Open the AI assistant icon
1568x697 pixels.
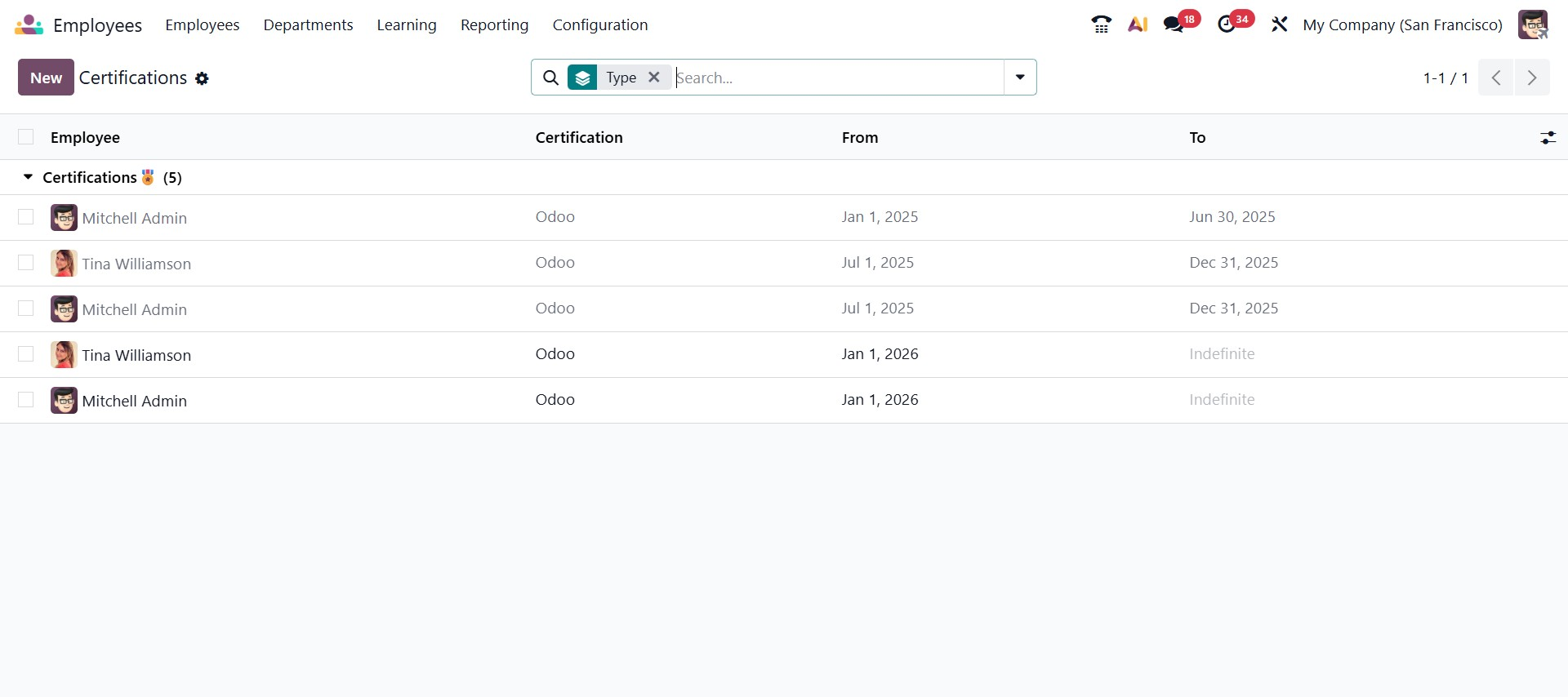1138,24
